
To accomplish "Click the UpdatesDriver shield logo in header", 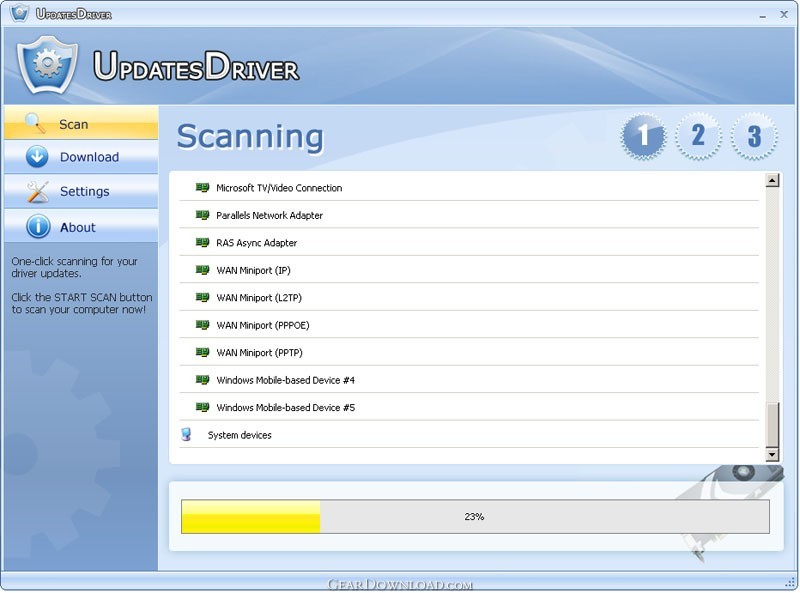I will pos(47,65).
